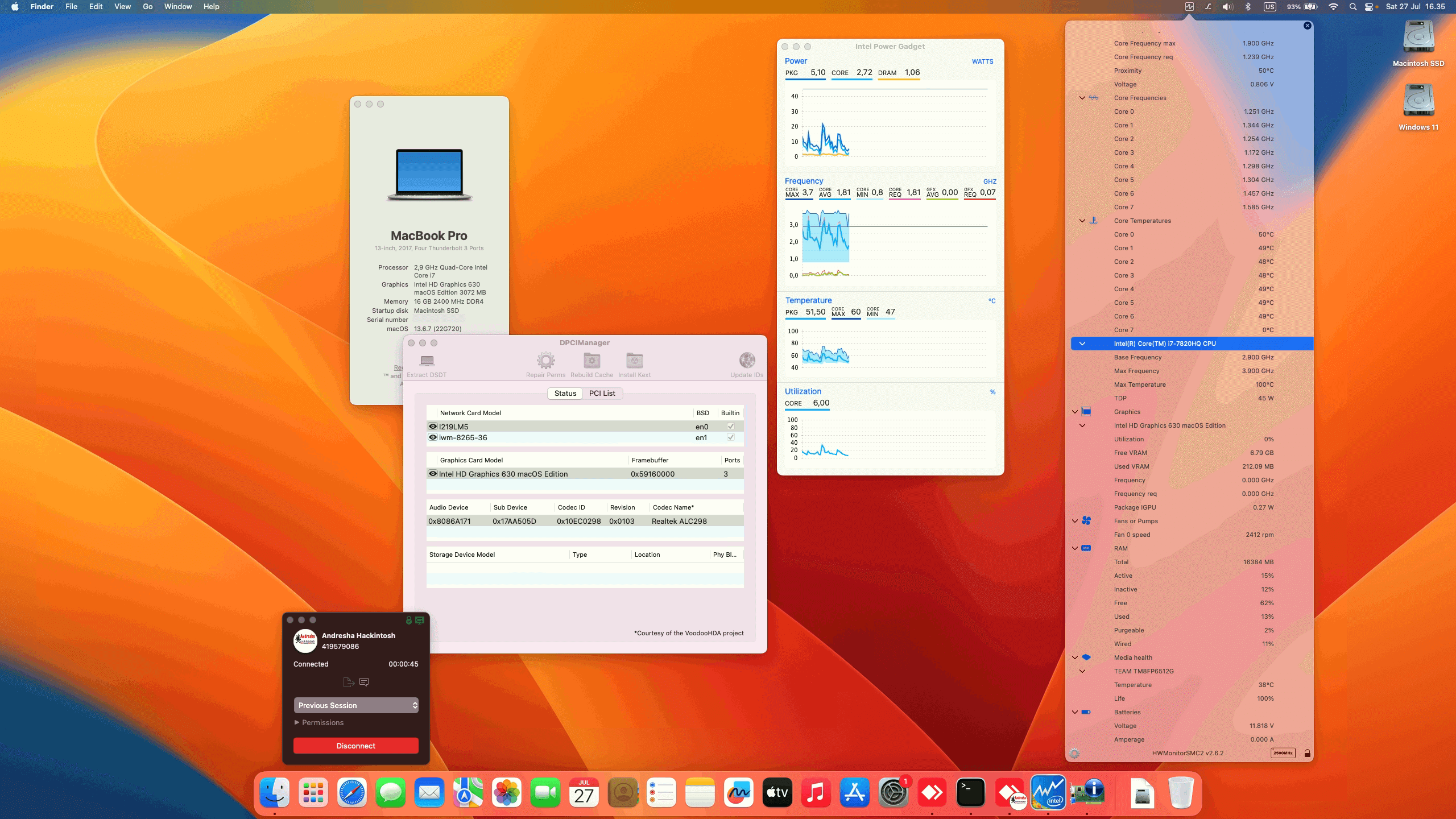Click the green screen-sharing monitor icon
Screen dimensions: 1456x819
[x=420, y=621]
